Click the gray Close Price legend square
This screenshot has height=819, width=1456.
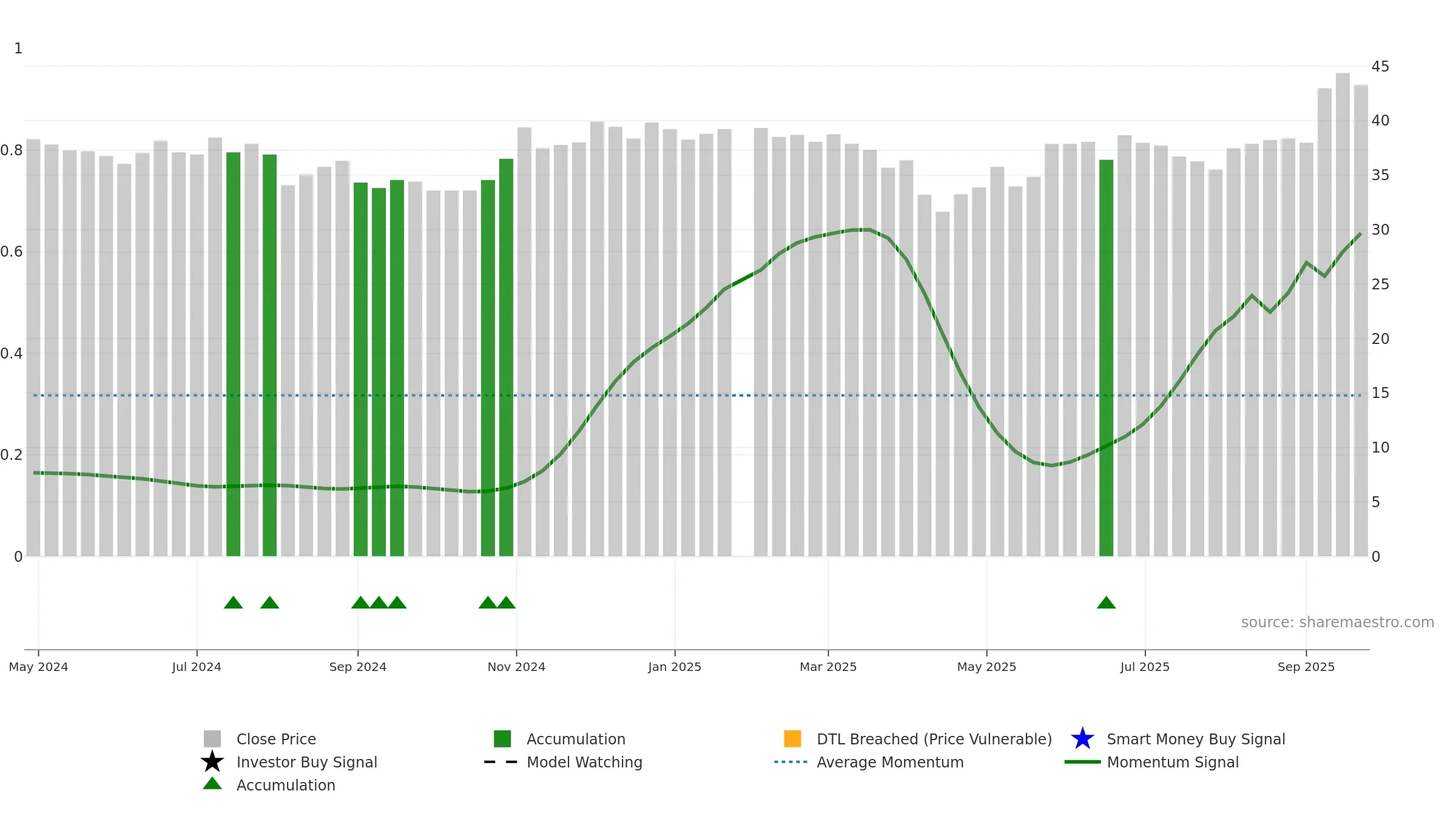(x=212, y=738)
